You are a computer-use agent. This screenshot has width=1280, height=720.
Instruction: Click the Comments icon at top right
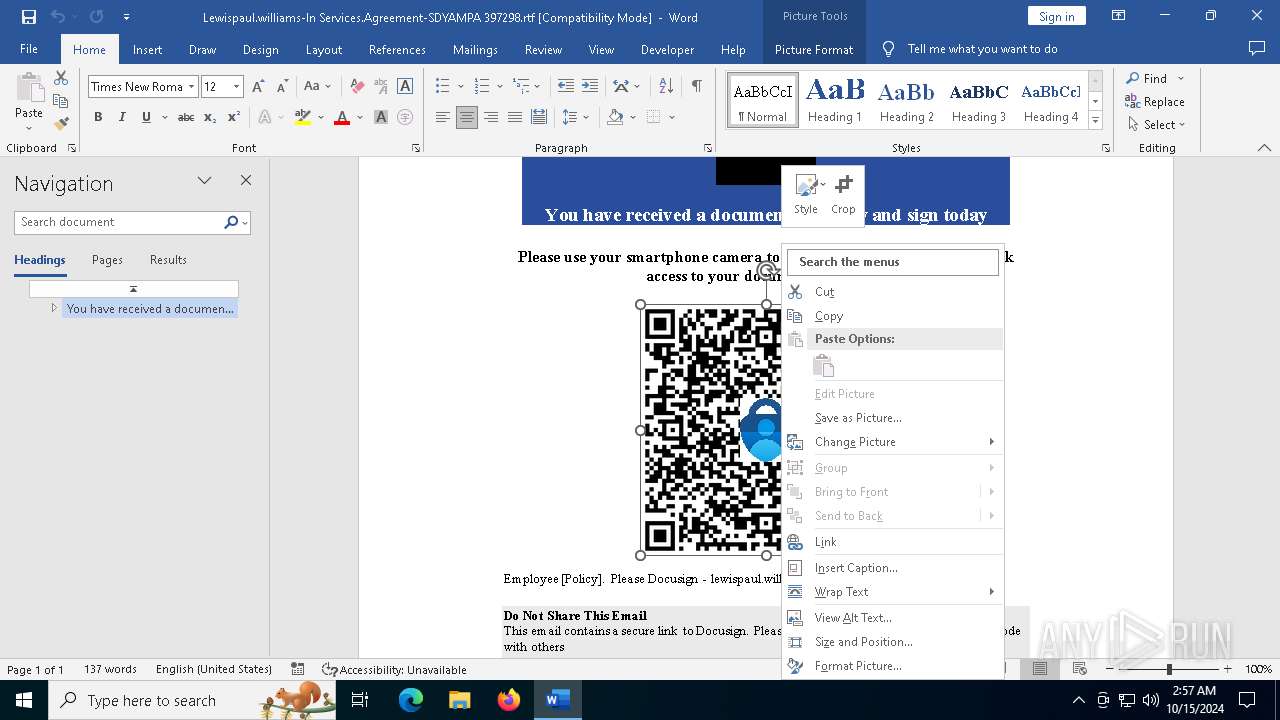(x=1257, y=48)
